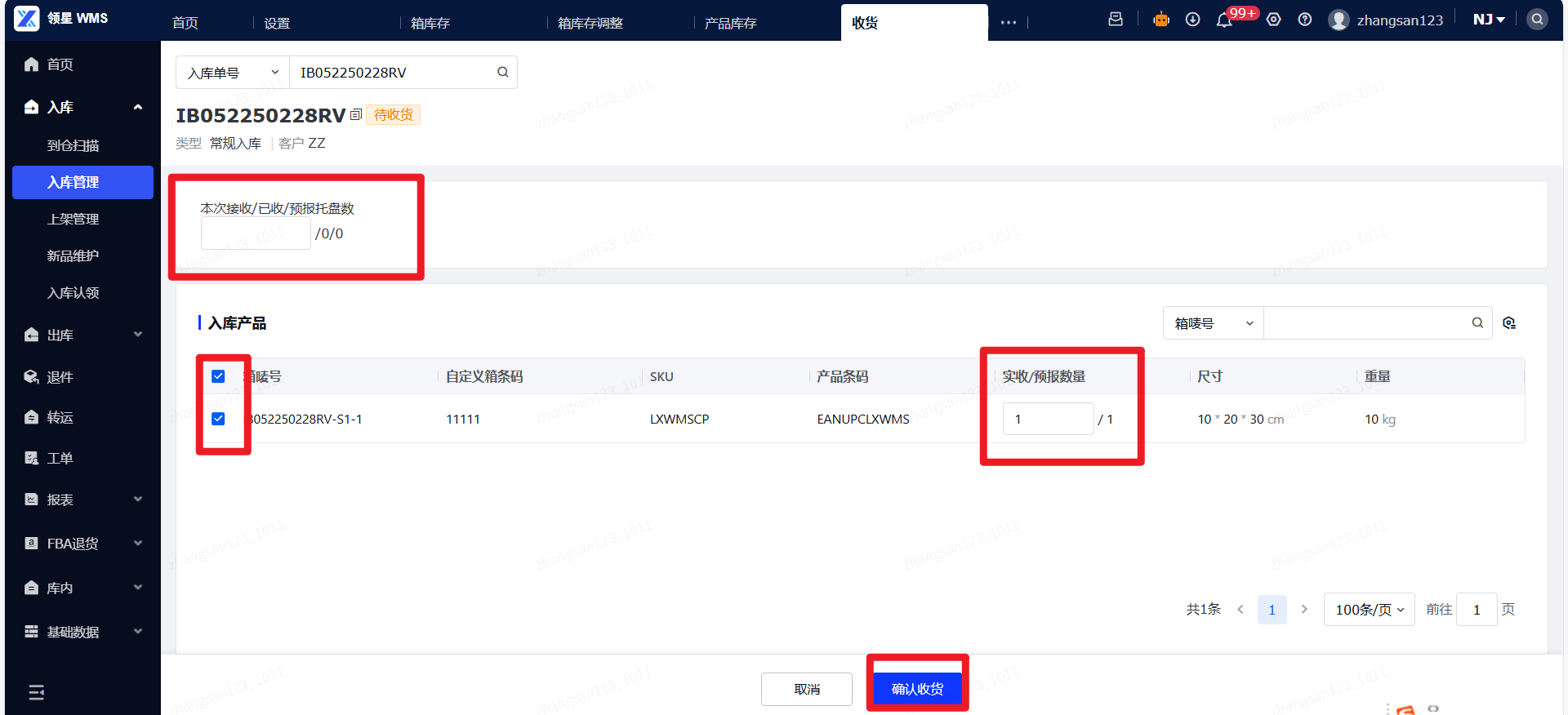Viewport: 1568px width, 715px height.
Task: Open the hexagon settings icon in header
Action: [x=1274, y=19]
